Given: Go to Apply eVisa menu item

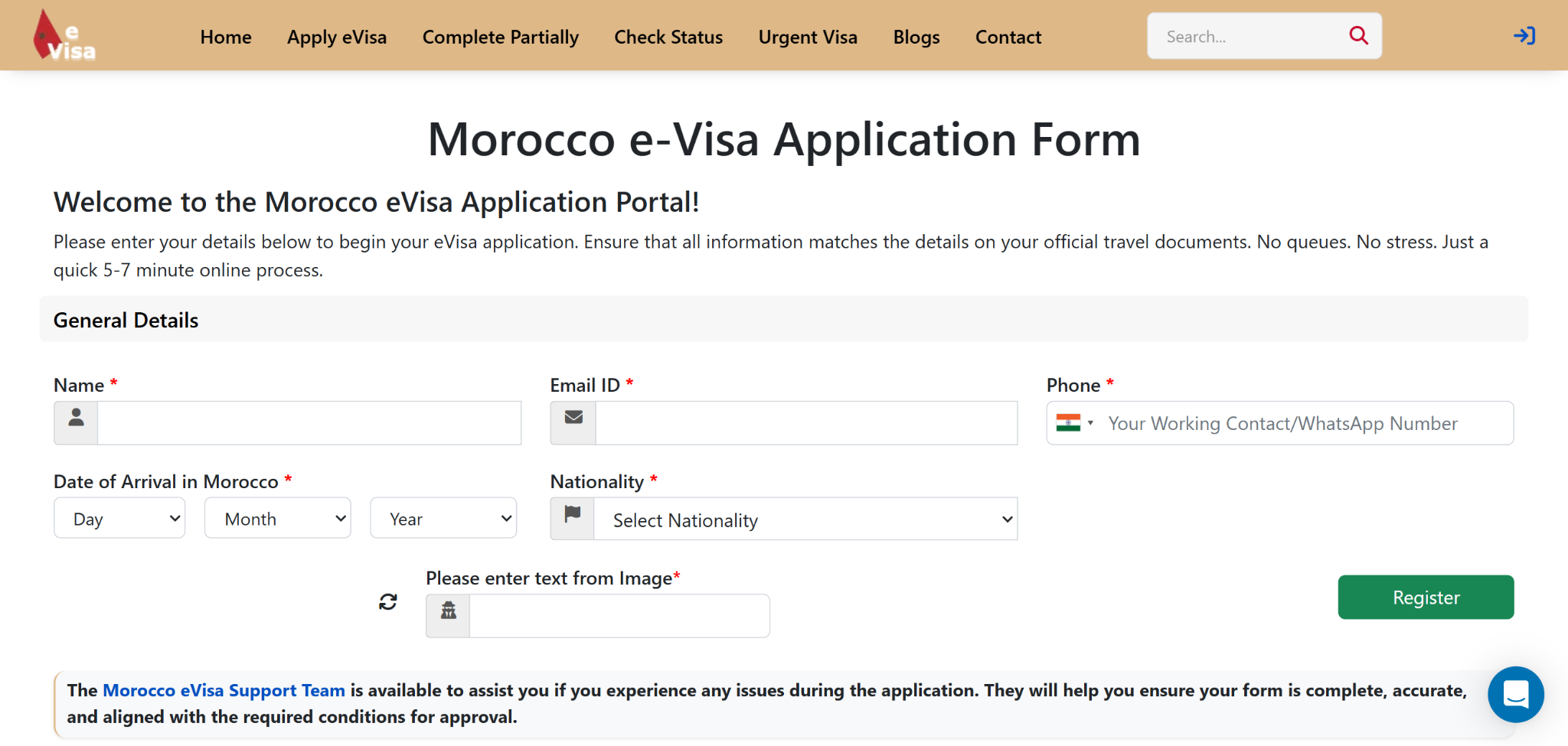Looking at the screenshot, I should [337, 37].
